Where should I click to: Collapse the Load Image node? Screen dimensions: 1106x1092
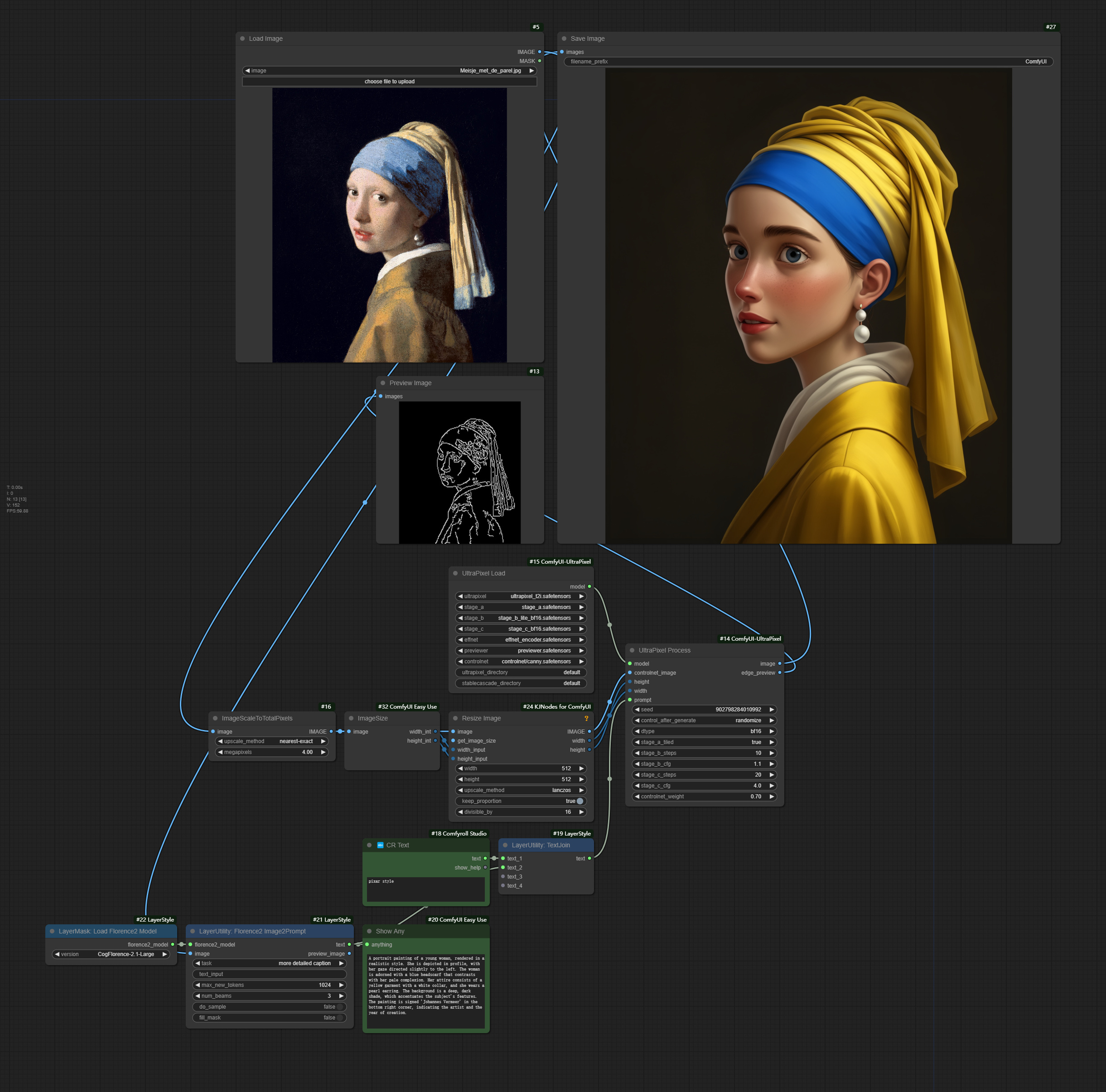[x=243, y=39]
